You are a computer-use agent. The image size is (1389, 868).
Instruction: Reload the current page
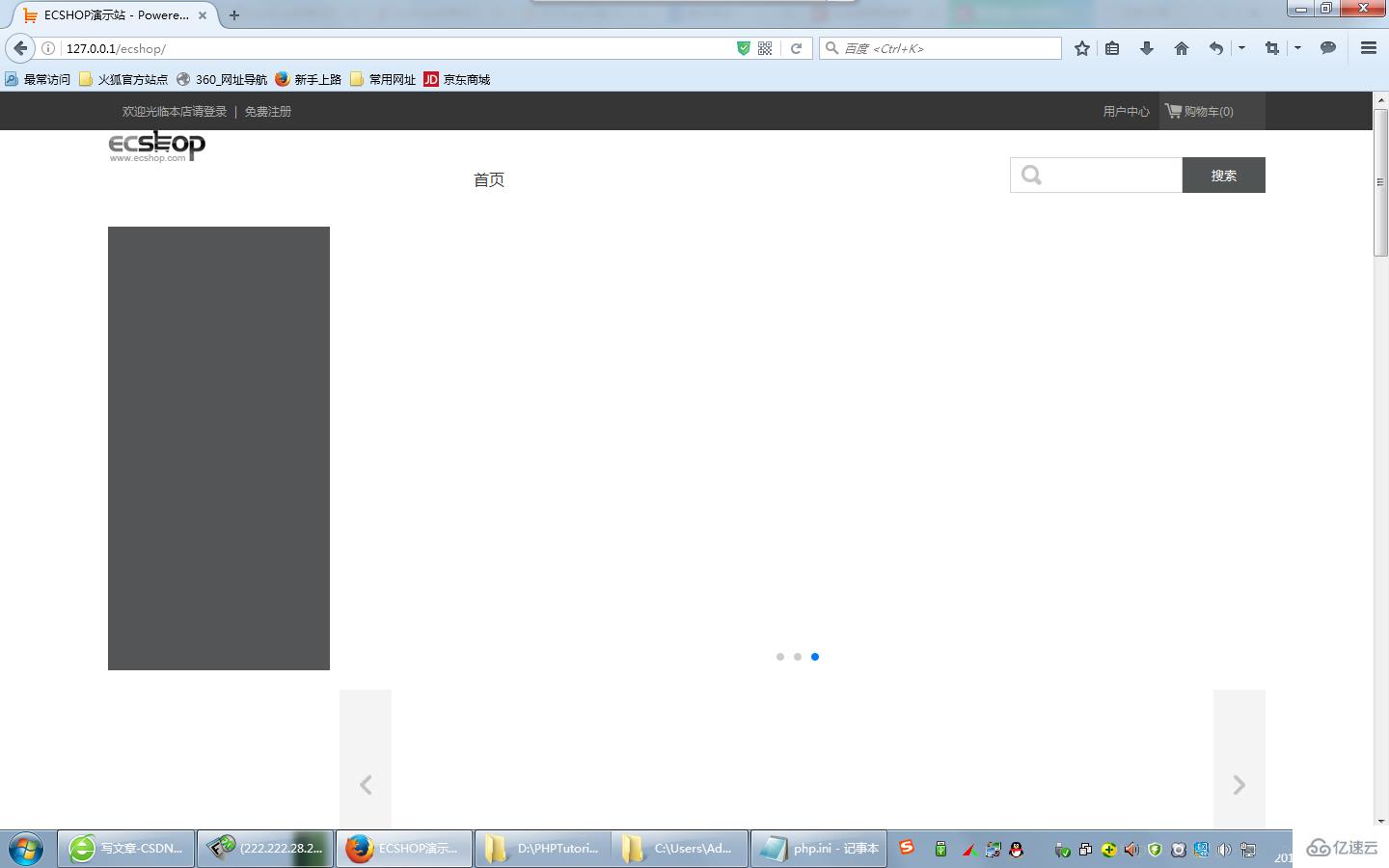click(796, 48)
